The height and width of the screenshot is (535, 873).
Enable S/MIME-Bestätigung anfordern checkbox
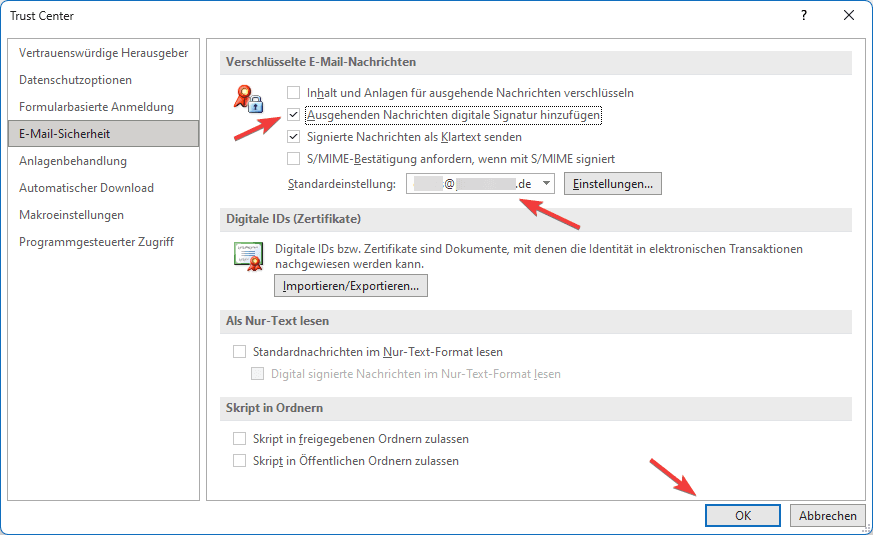click(294, 159)
